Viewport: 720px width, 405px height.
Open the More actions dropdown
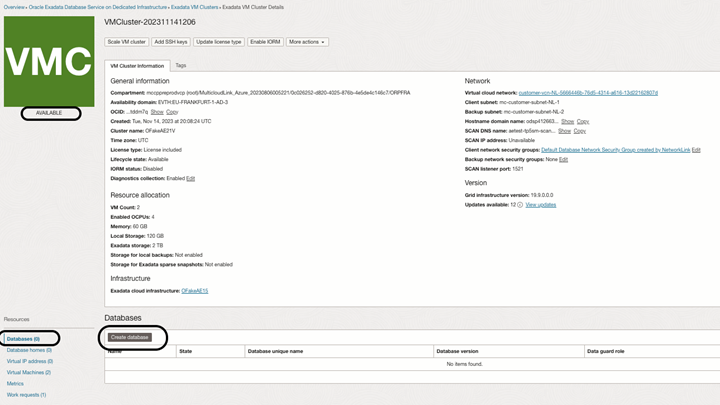[x=307, y=42]
